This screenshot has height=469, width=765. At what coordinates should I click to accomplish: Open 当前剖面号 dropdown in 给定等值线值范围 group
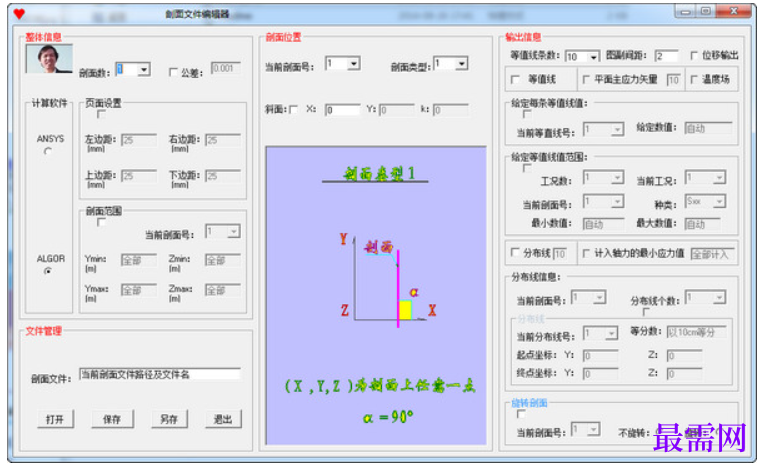tap(618, 201)
